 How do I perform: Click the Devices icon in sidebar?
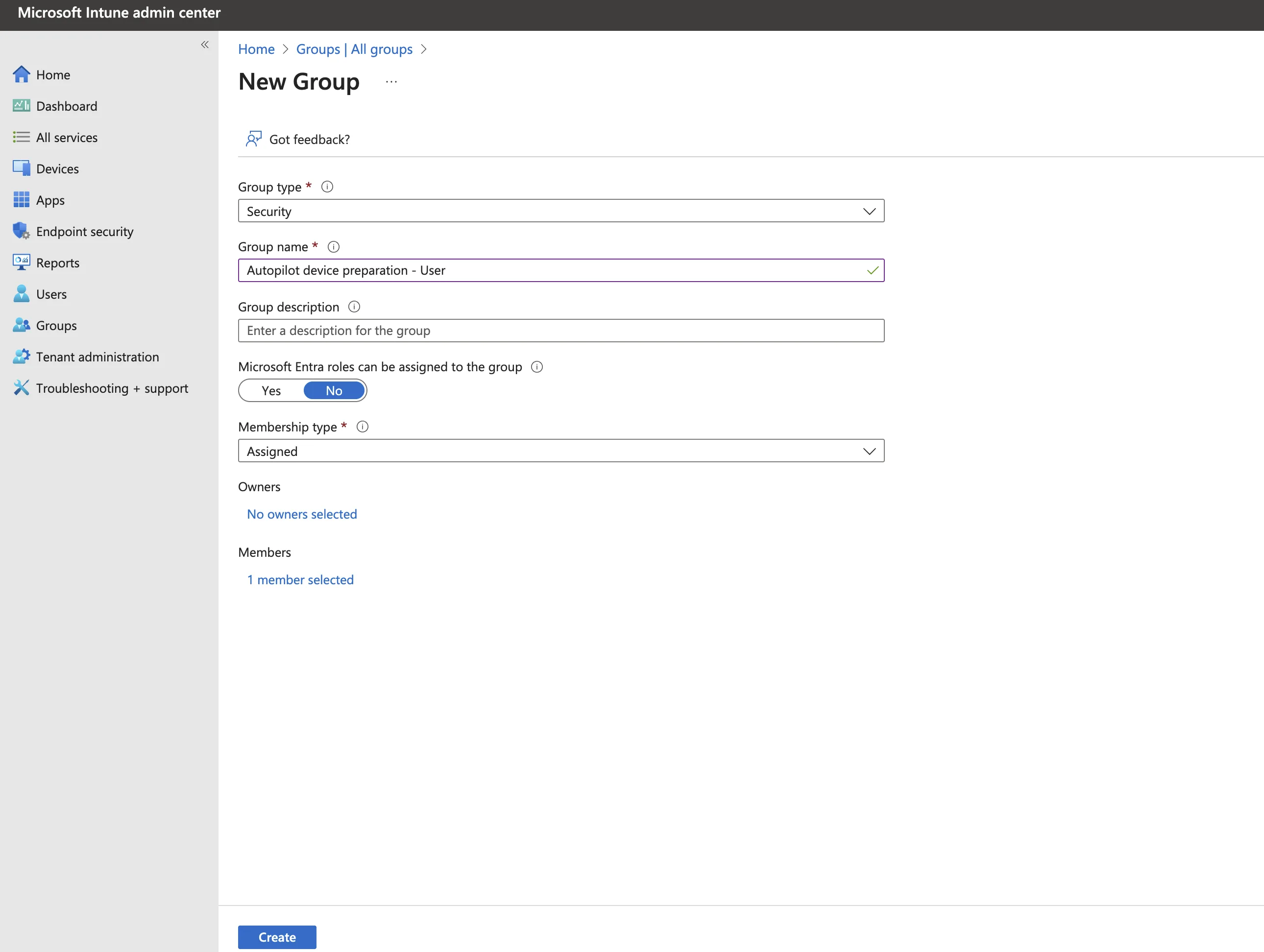pyautogui.click(x=21, y=168)
